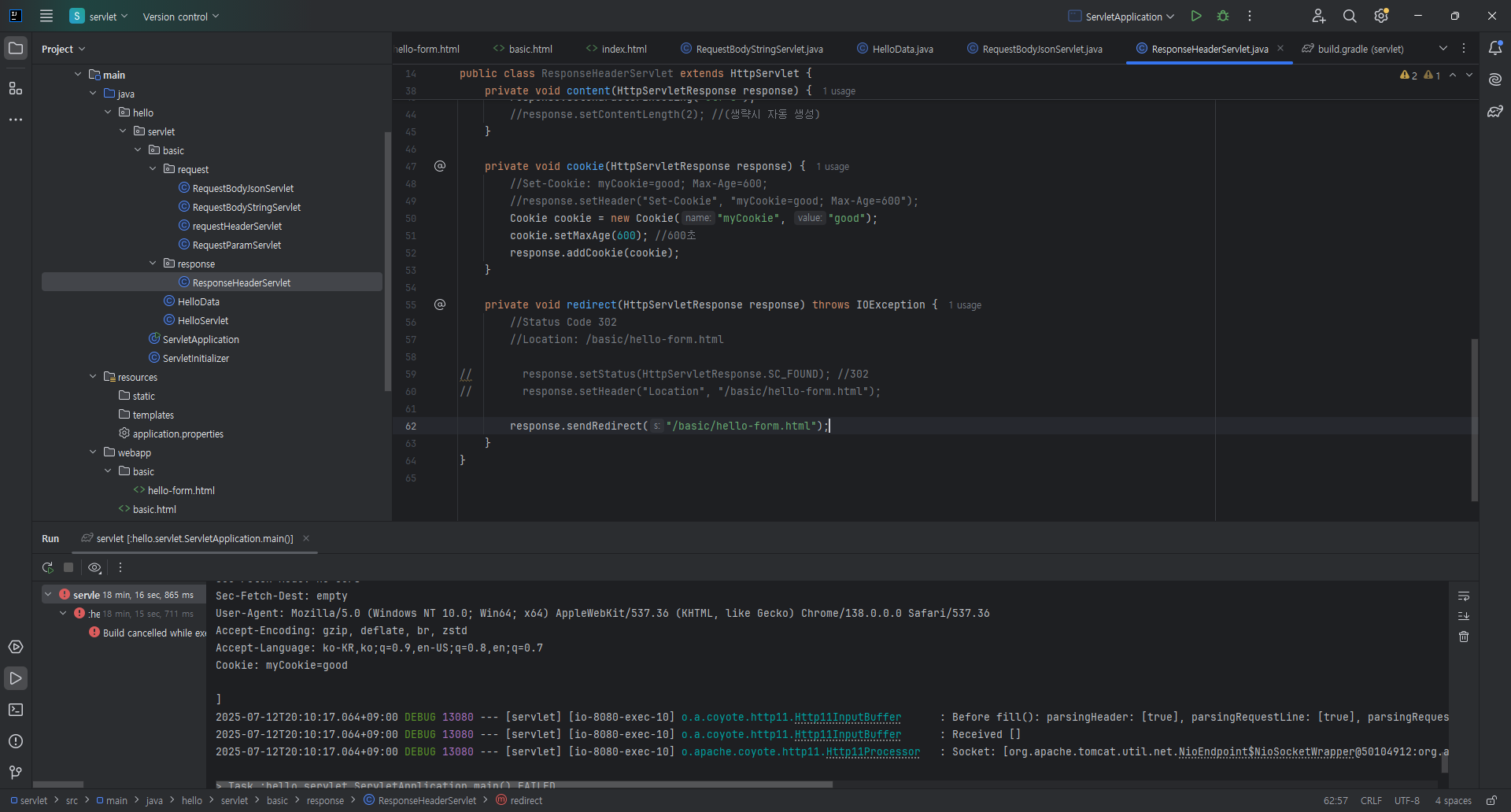This screenshot has height=812, width=1511.
Task: Open more run actions menu
Action: point(1250,16)
